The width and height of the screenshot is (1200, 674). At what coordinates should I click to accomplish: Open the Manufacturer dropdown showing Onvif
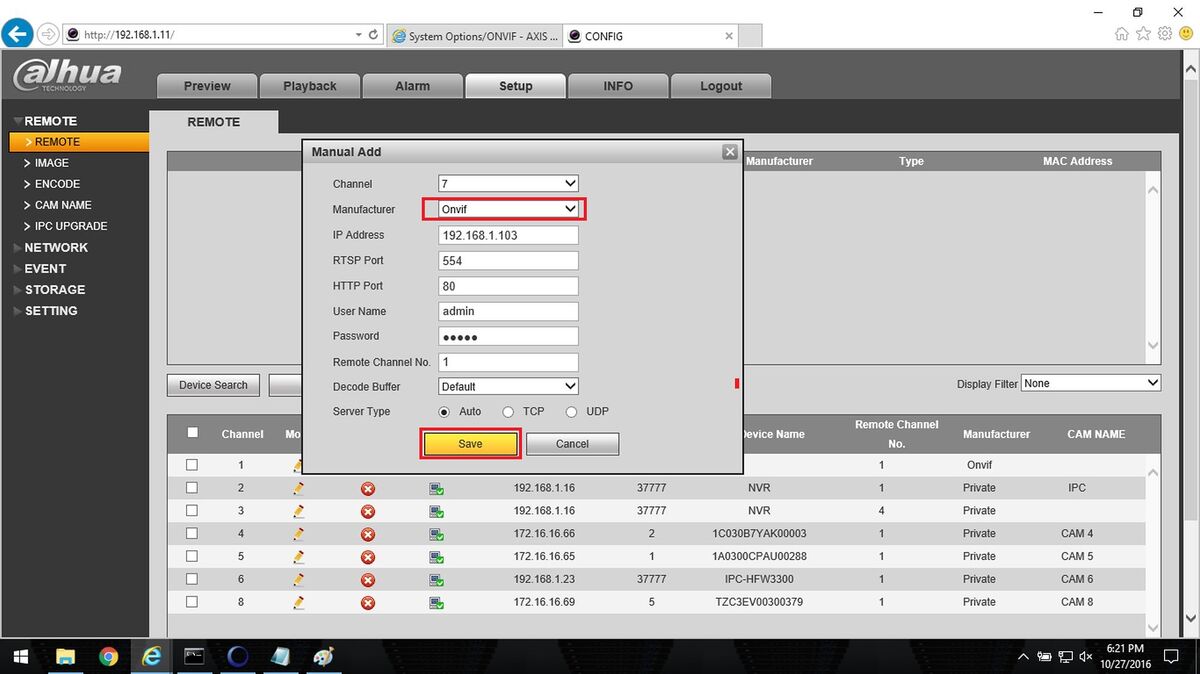[509, 209]
